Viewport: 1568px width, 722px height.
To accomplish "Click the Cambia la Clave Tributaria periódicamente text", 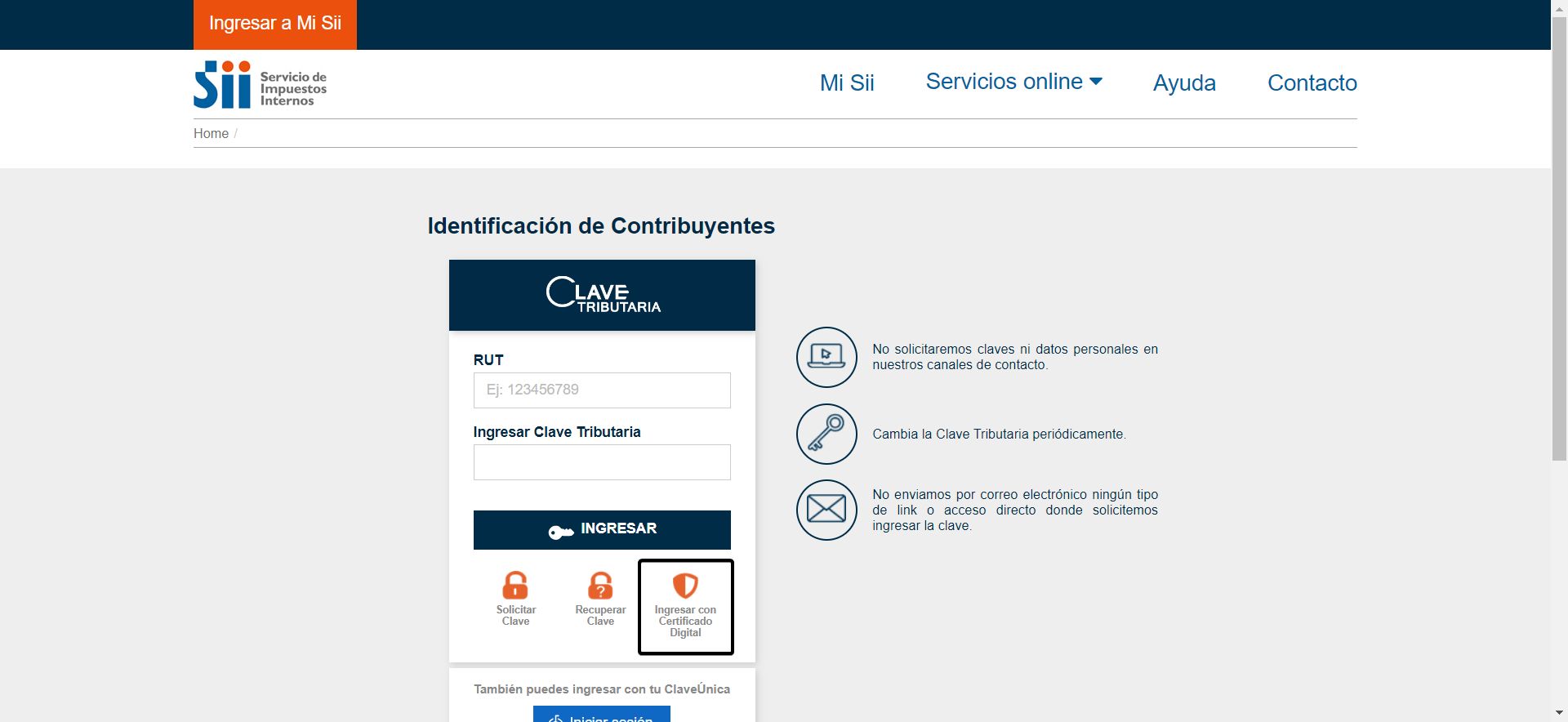I will tap(999, 434).
